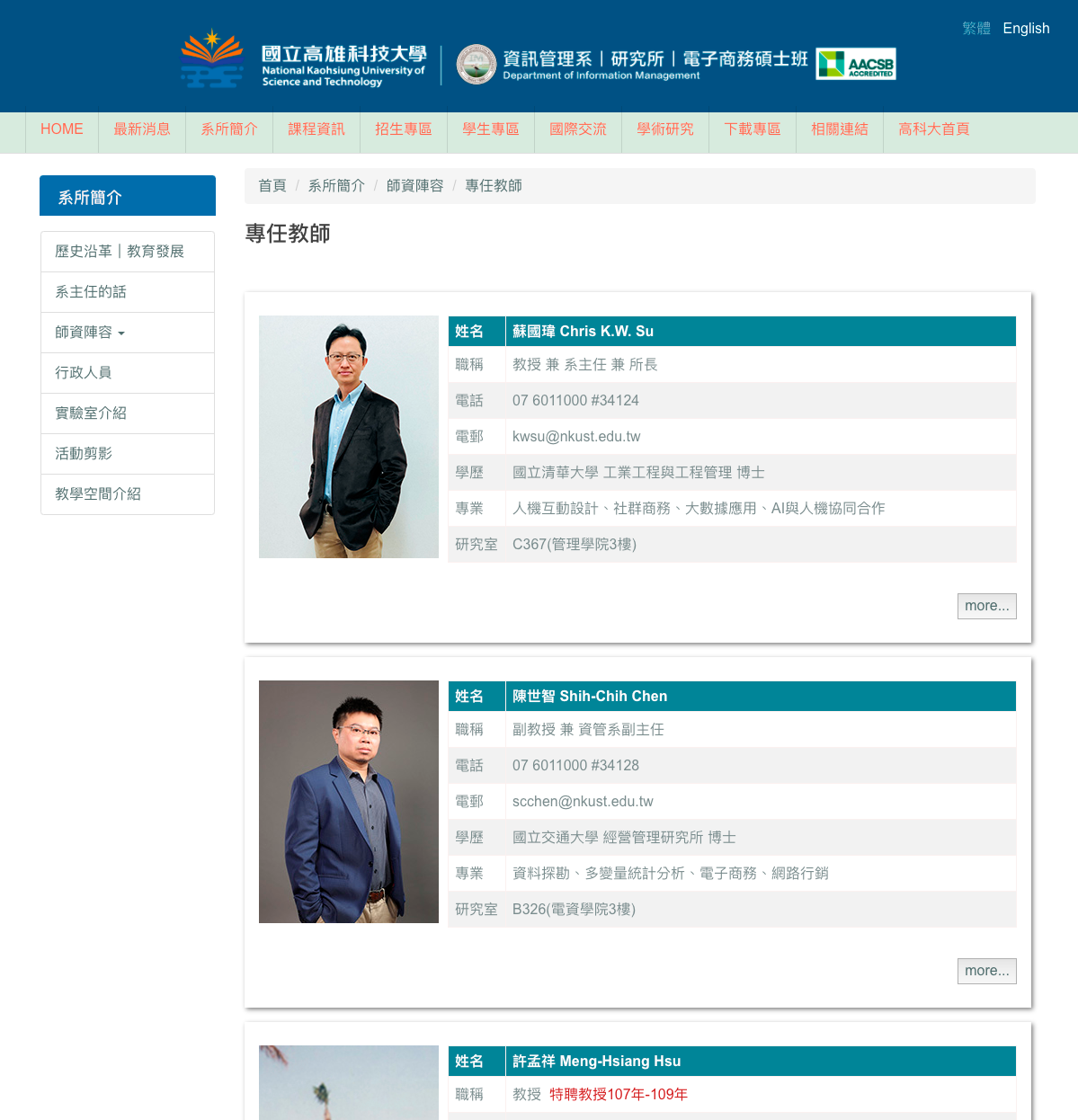Click 國立交通大學 經營管理研究所 博士
Image resolution: width=1078 pixels, height=1120 pixels.
(624, 838)
